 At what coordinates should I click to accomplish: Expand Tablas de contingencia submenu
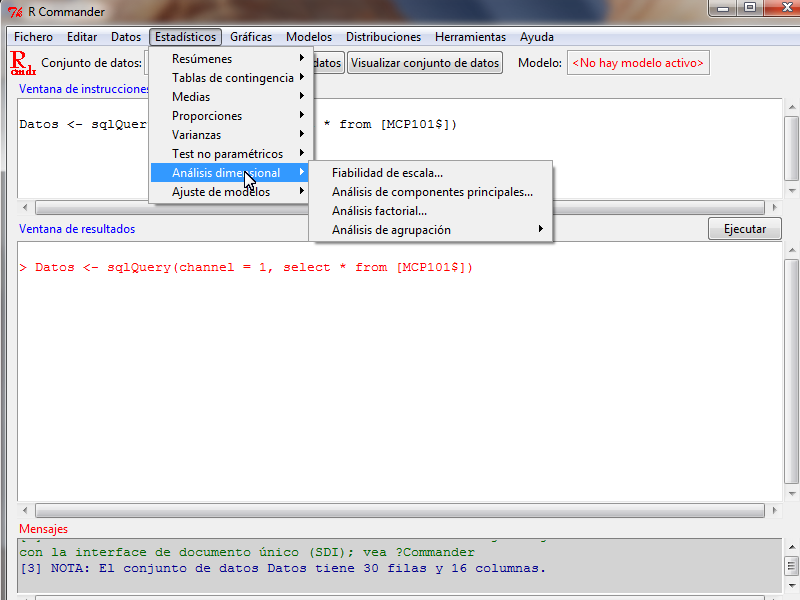232,78
